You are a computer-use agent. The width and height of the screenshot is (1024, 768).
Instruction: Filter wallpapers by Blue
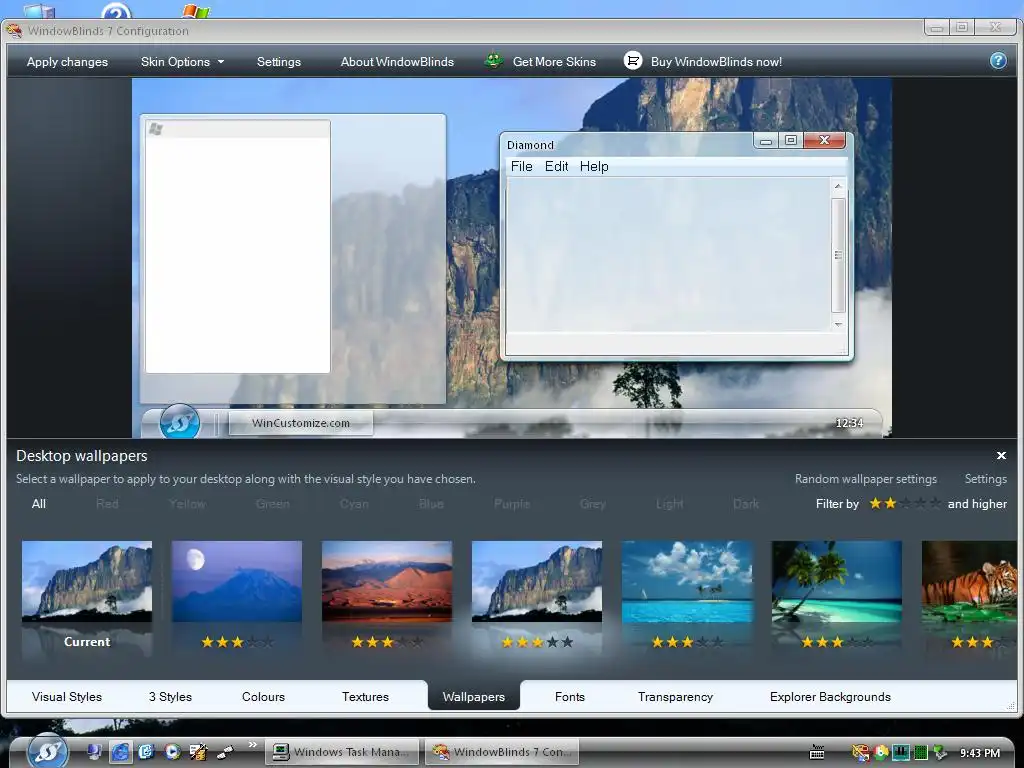[431, 504]
